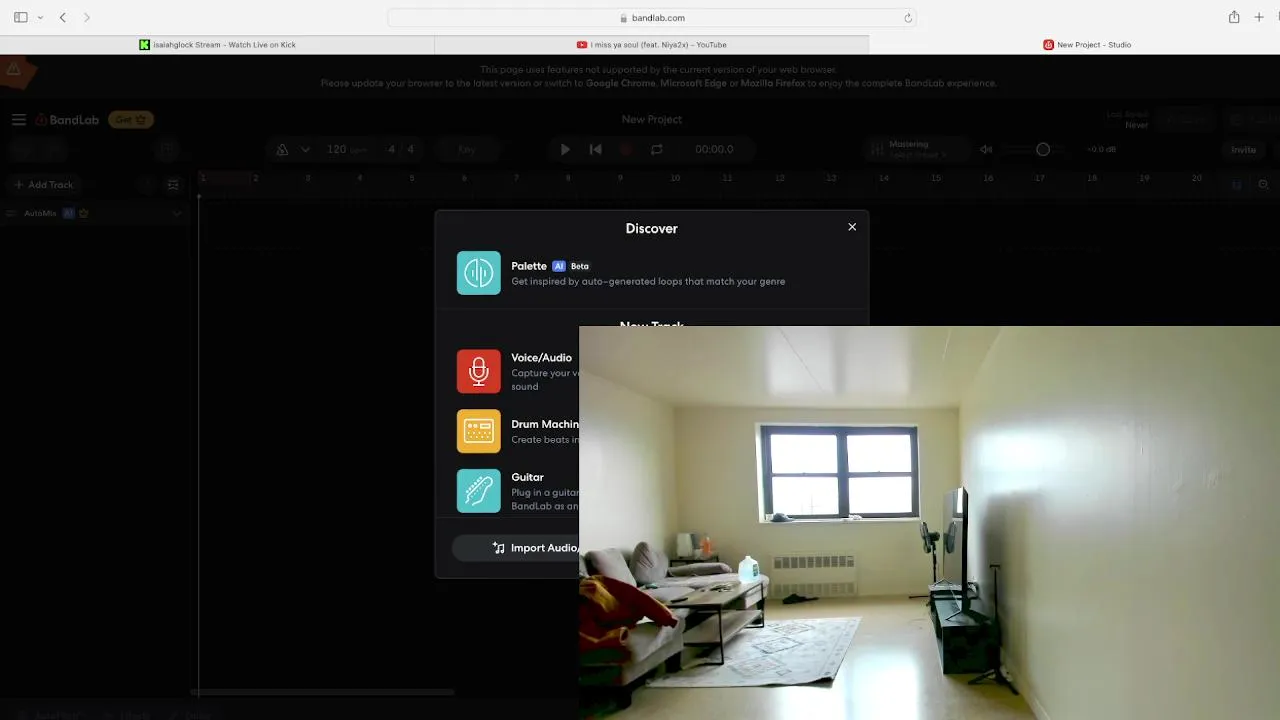Go forward in Safari history

[x=87, y=18]
